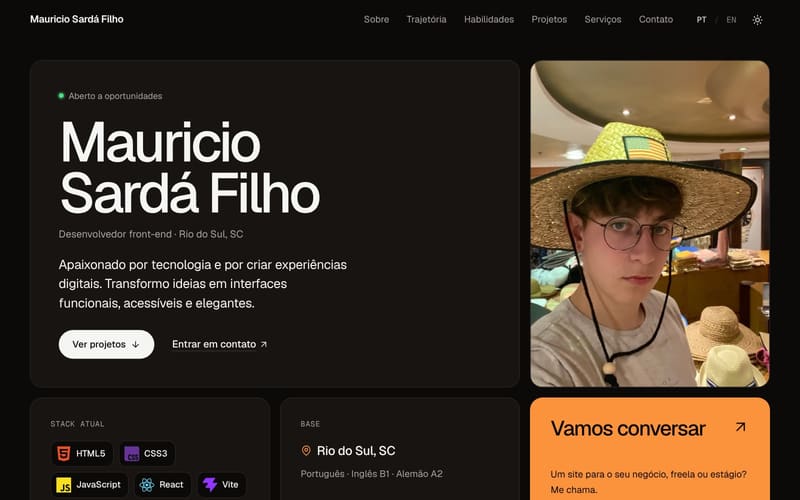Open Vamos conversar card arrow icon
This screenshot has width=800, height=500.
(740, 427)
